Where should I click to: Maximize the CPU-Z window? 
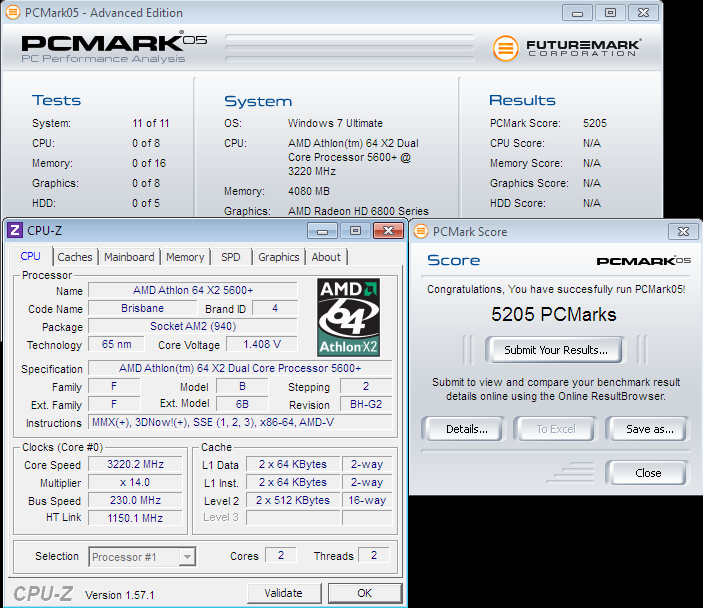(x=355, y=231)
